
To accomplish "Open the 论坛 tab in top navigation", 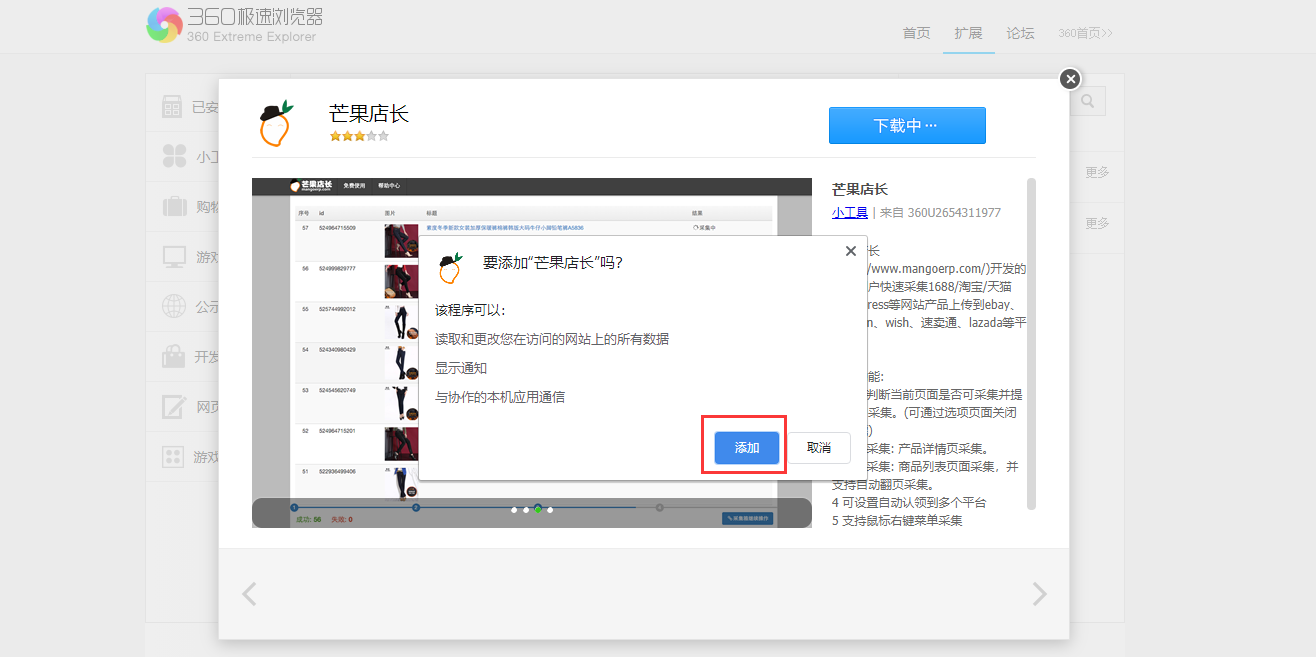I will click(x=1020, y=33).
